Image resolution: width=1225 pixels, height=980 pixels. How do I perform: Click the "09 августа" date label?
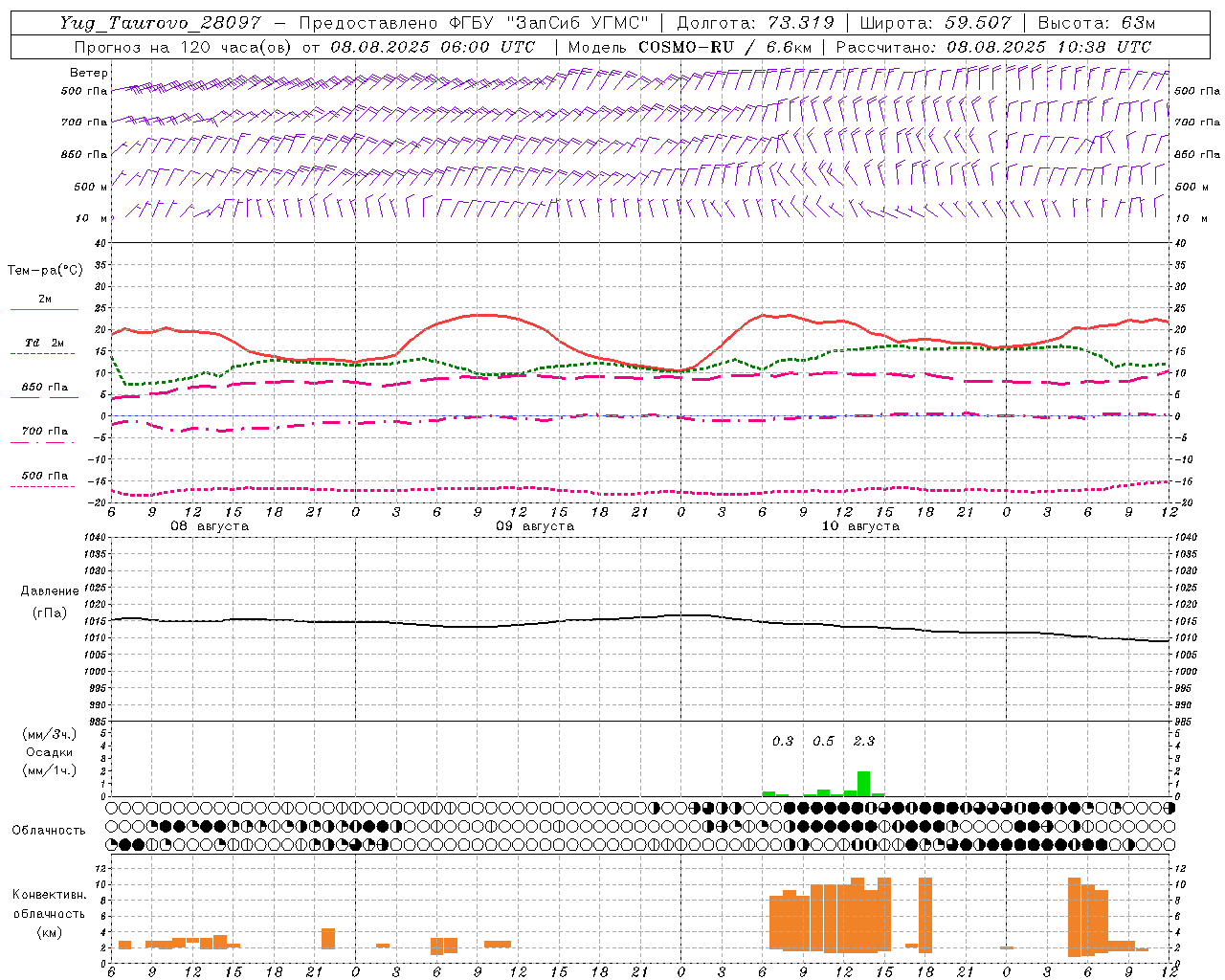pos(535,526)
